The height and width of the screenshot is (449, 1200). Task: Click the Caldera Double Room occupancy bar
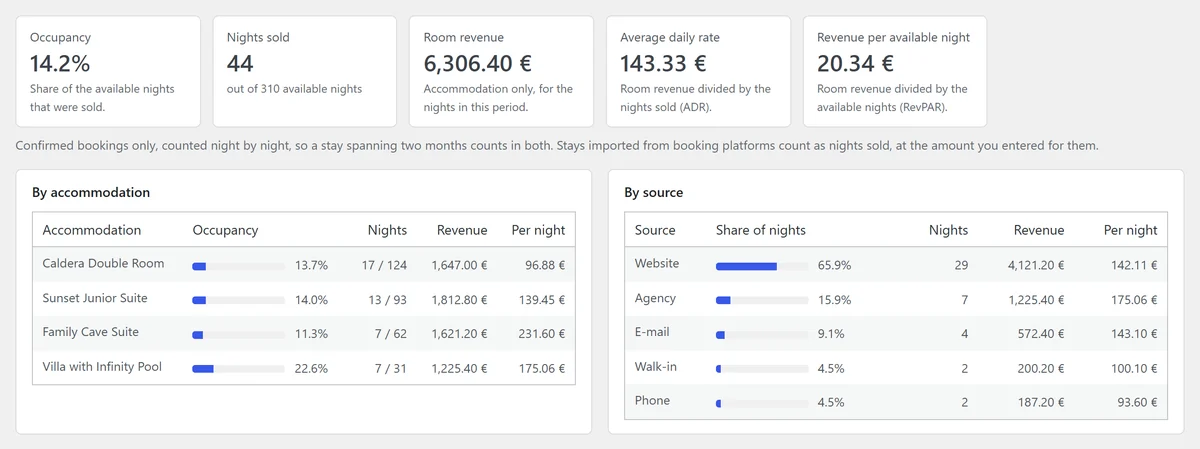click(238, 267)
